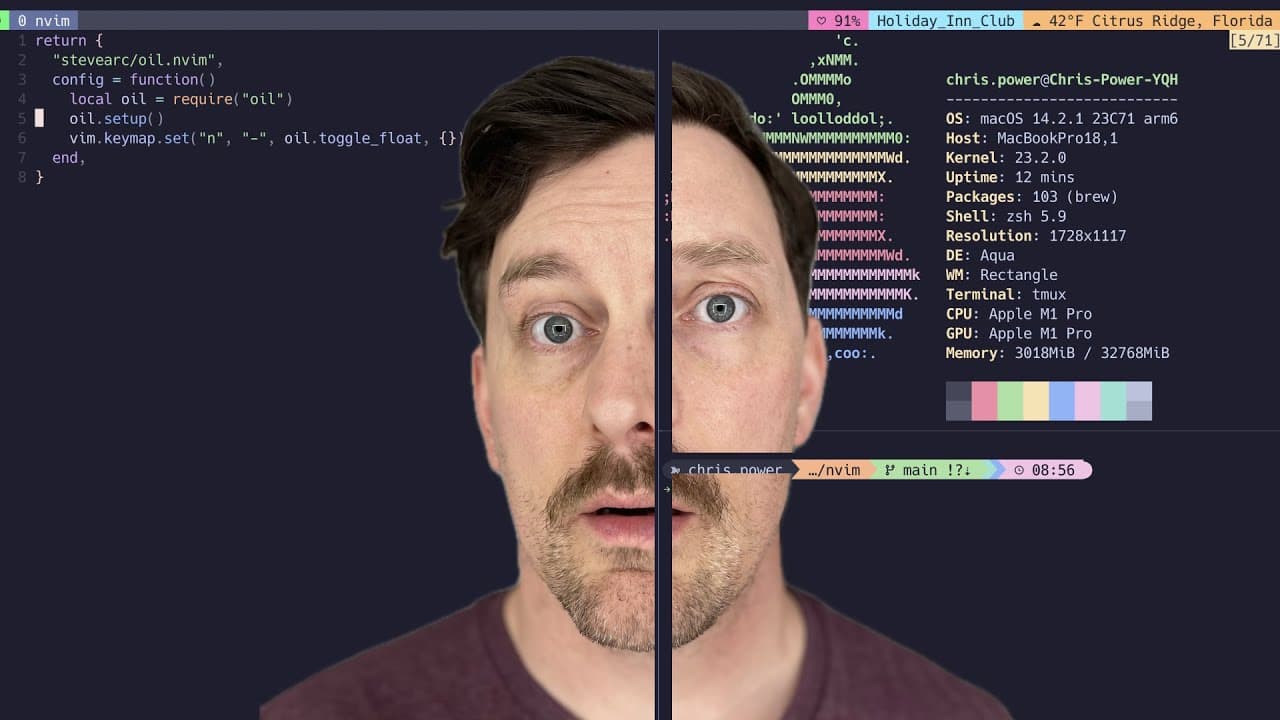Click "config = function()" on line 3
Image resolution: width=1280 pixels, height=720 pixels.
[x=134, y=80]
